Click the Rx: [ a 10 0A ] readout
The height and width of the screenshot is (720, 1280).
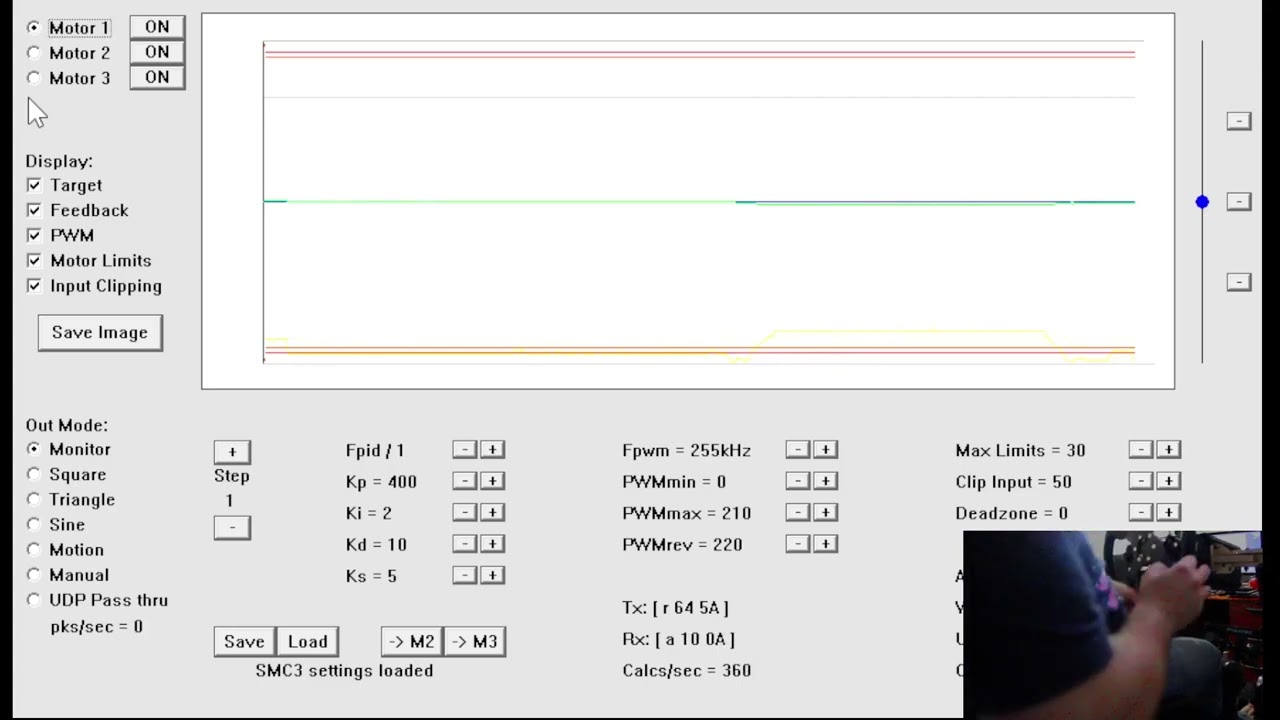click(x=678, y=639)
